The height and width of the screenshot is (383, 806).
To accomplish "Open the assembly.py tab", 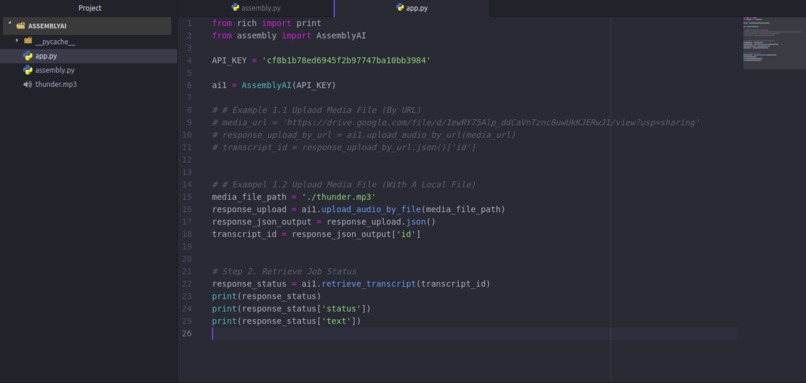I will coord(255,8).
